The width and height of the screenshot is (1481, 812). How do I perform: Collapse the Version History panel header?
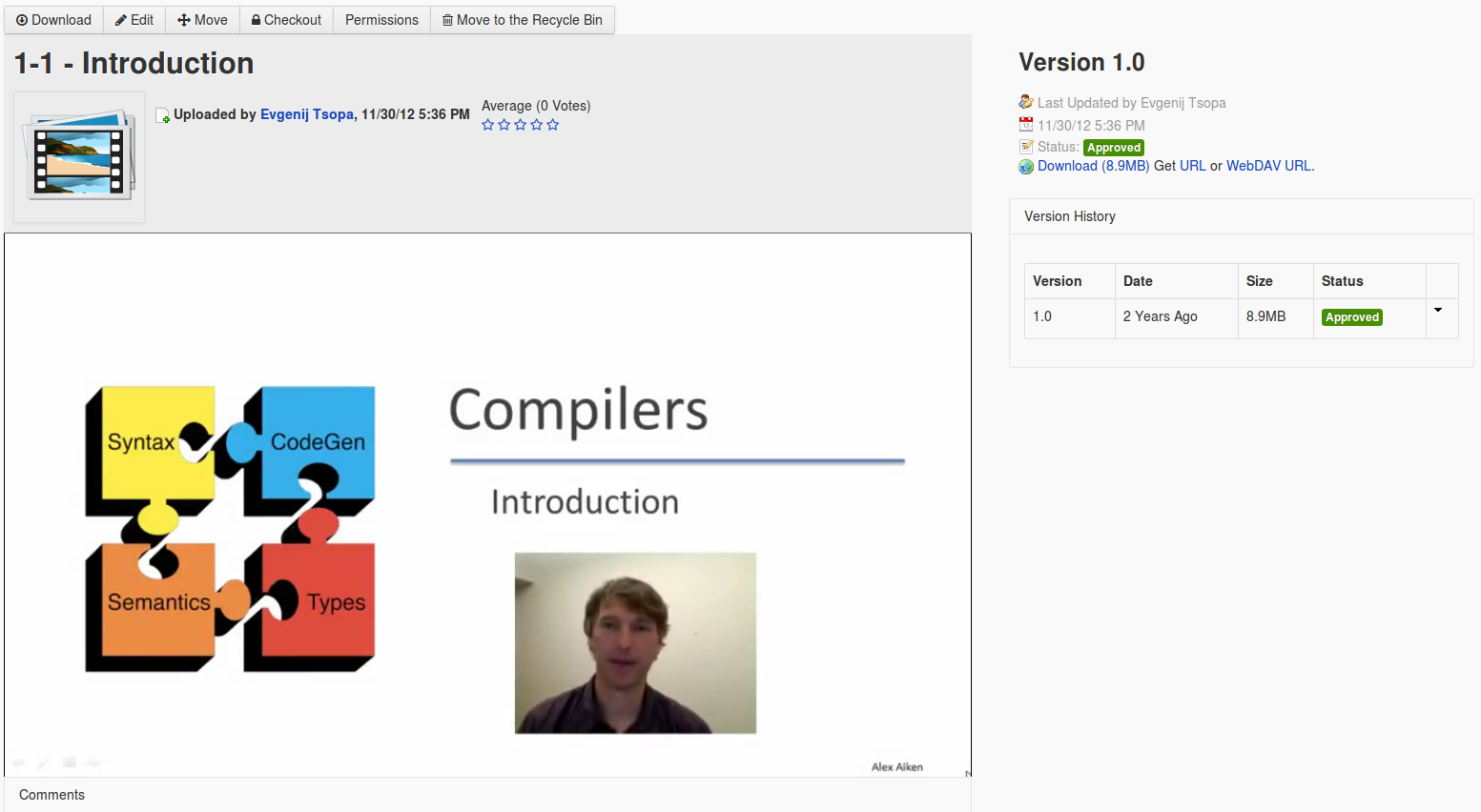coord(1070,216)
